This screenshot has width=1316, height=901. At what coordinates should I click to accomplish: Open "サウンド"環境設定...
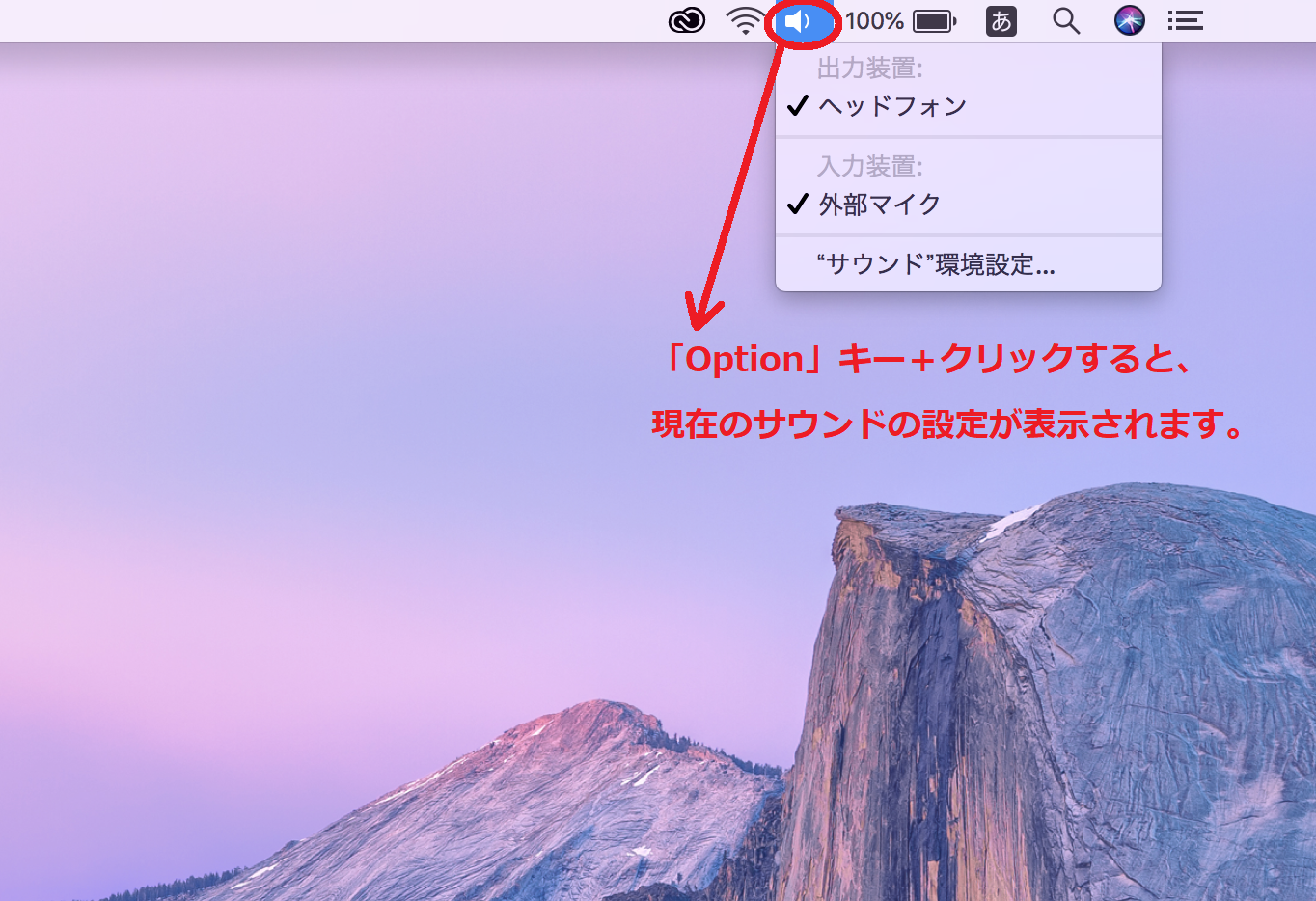click(969, 264)
